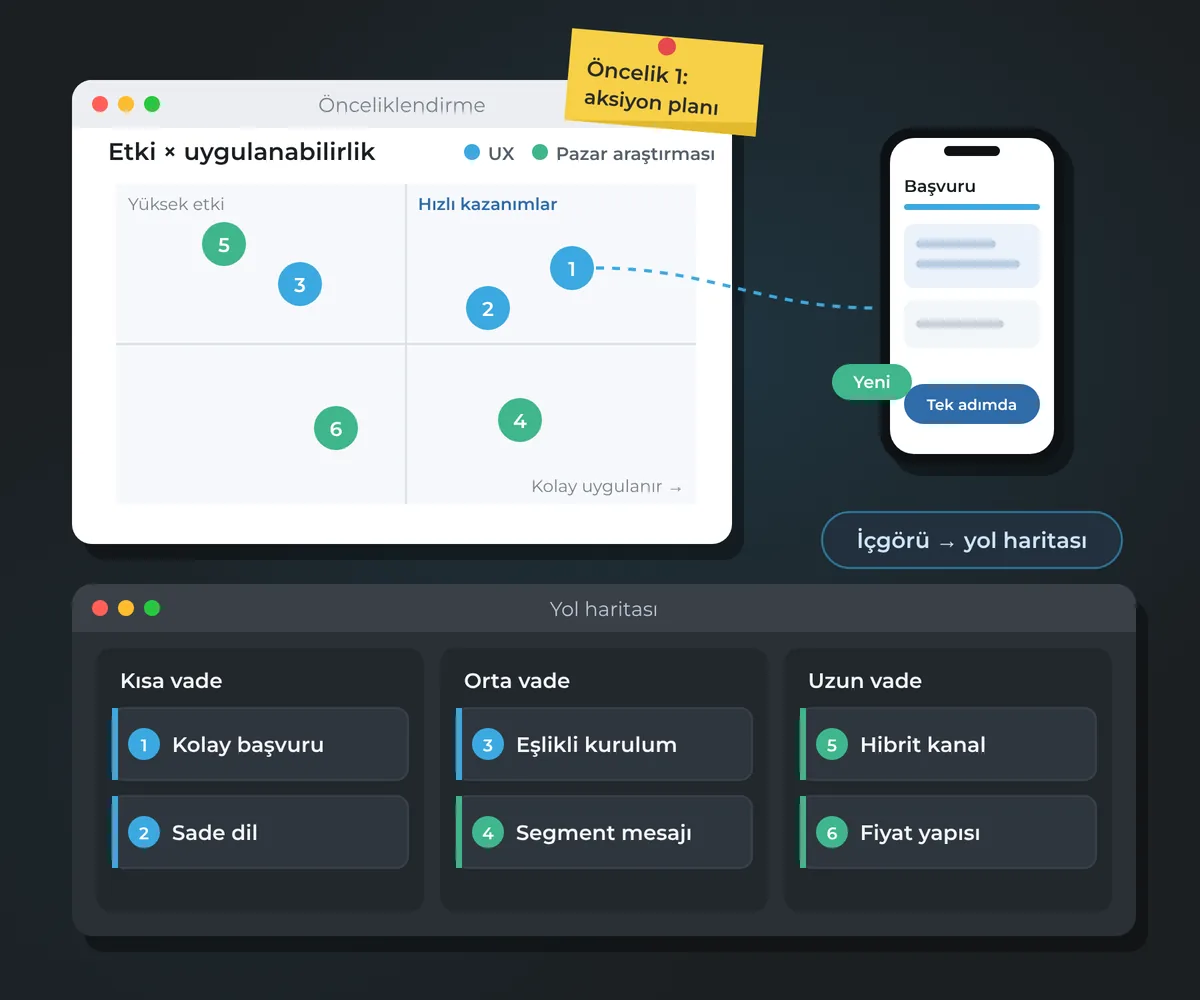Open the Hibrit kanal card
The height and width of the screenshot is (1000, 1200).
click(x=948, y=744)
